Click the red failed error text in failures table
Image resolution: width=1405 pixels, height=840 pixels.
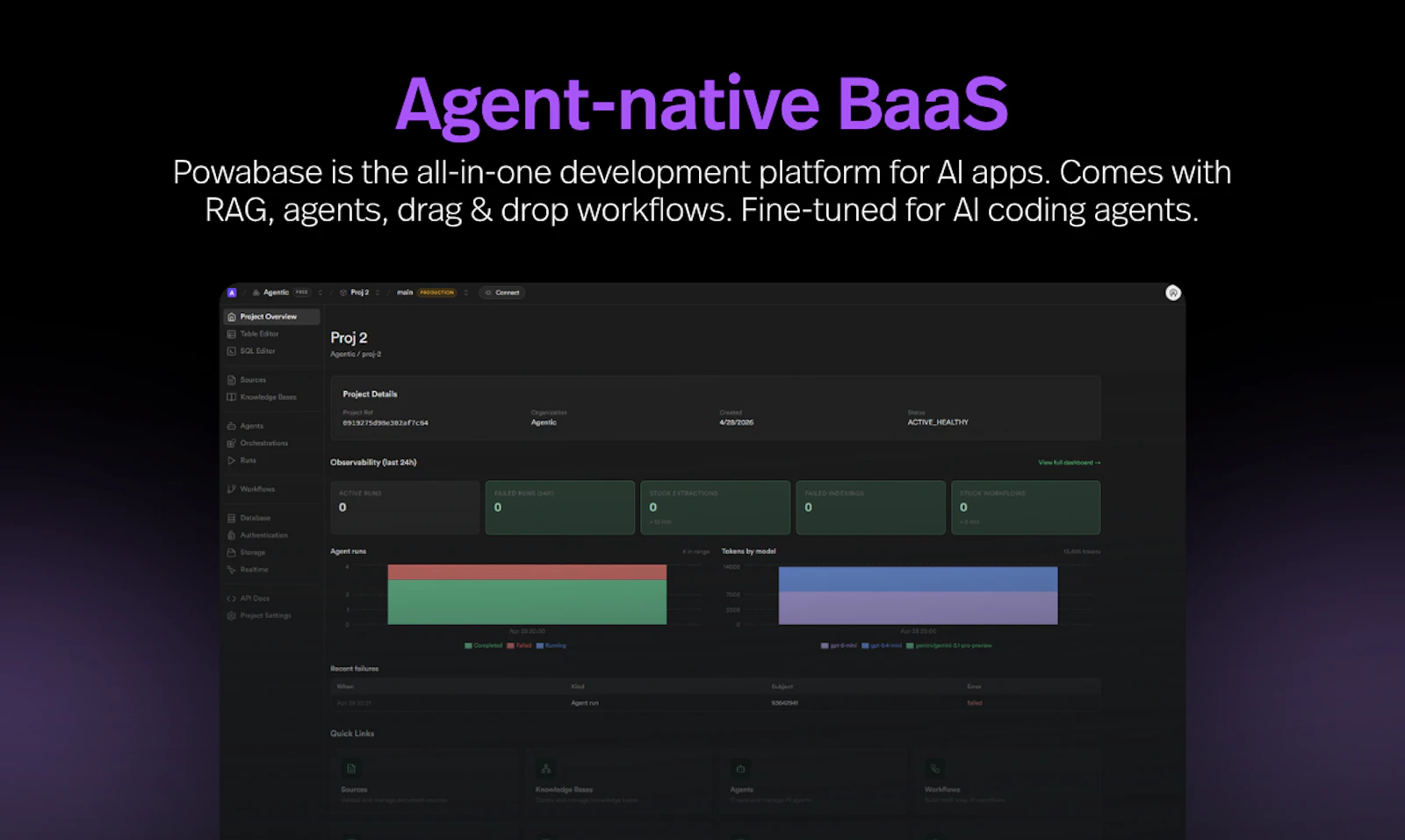point(975,703)
